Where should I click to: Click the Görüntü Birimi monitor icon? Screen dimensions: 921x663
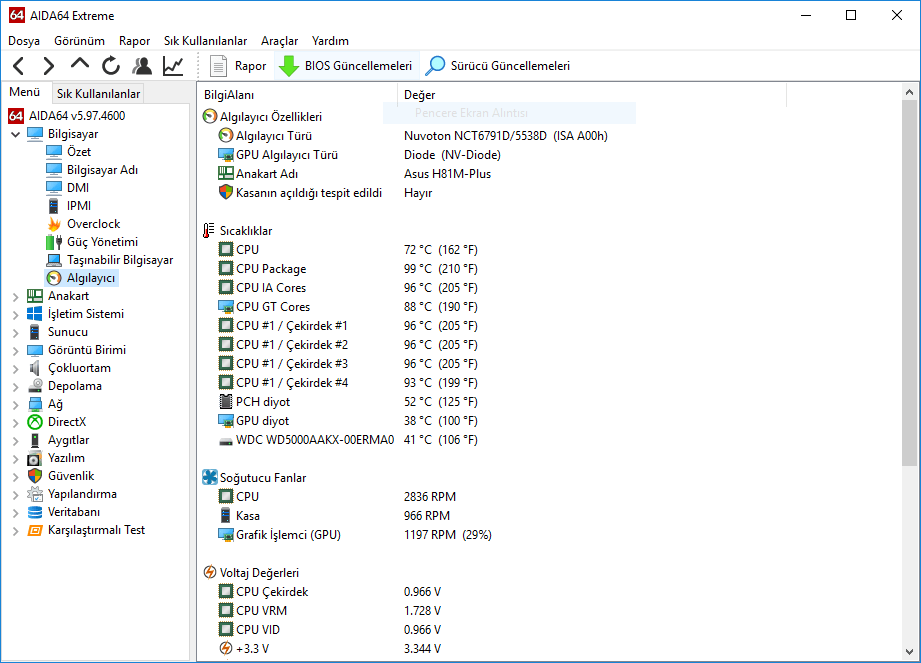pos(35,350)
